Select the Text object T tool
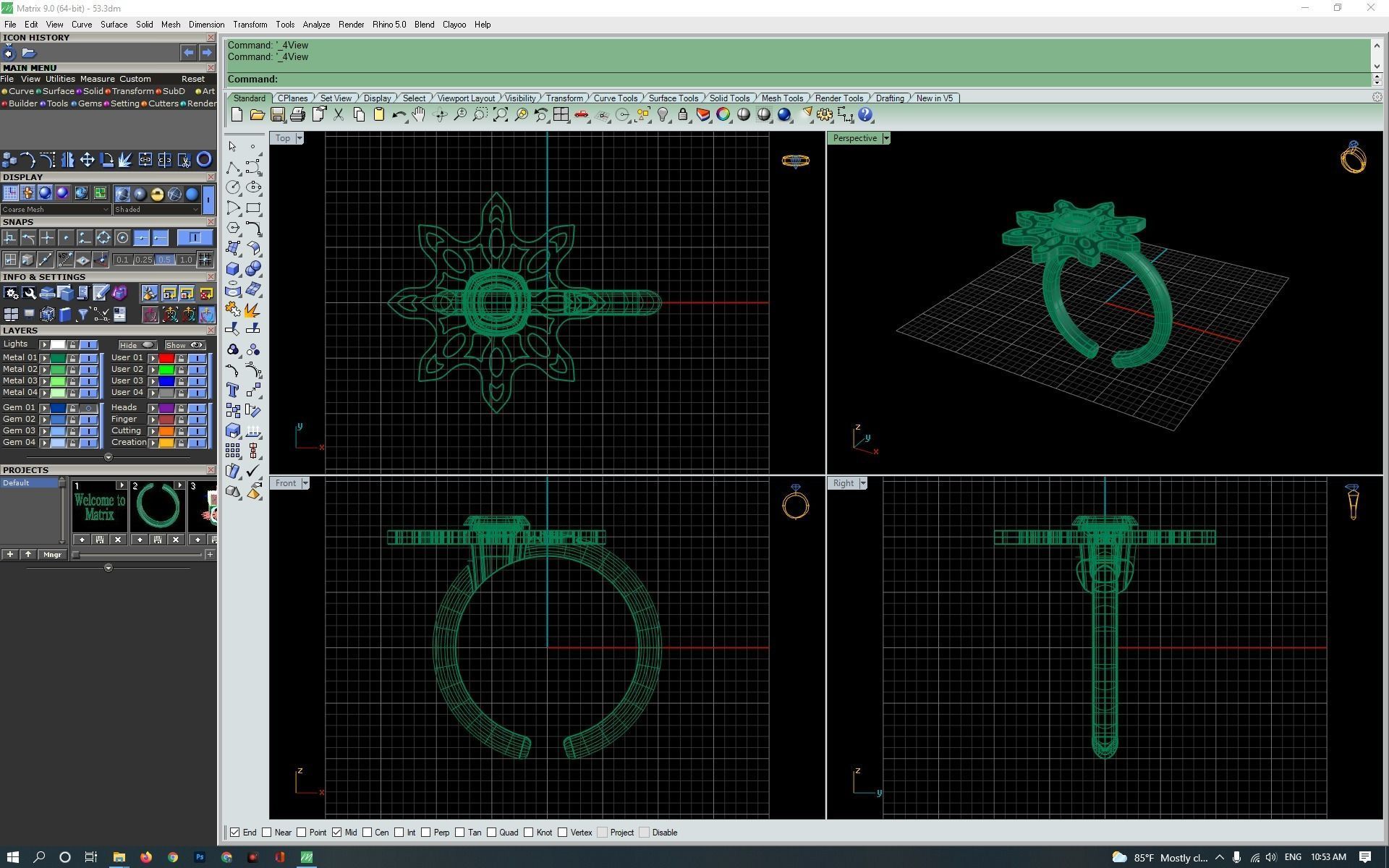Image resolution: width=1389 pixels, height=868 pixels. click(233, 390)
